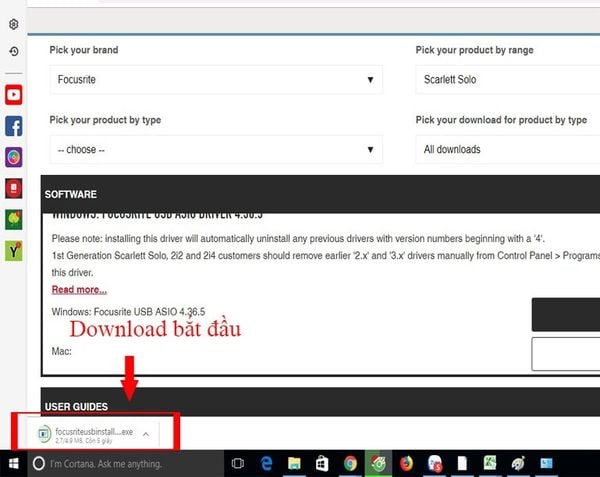Open the Windows Start menu

click(14, 464)
